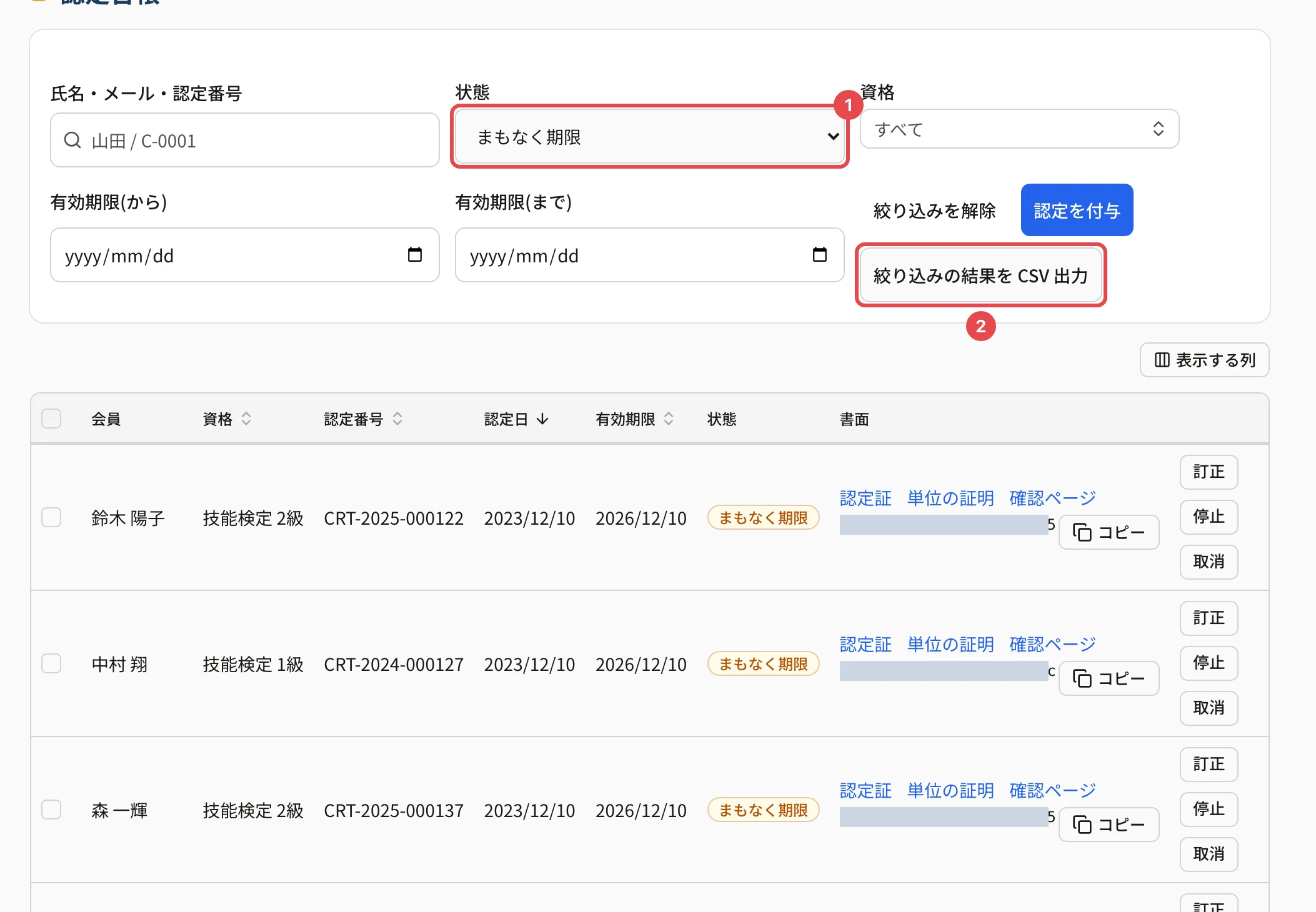Viewport: 1316px width, 912px height.
Task: Click copy icon in 中村 翔 row
Action: point(1082,678)
